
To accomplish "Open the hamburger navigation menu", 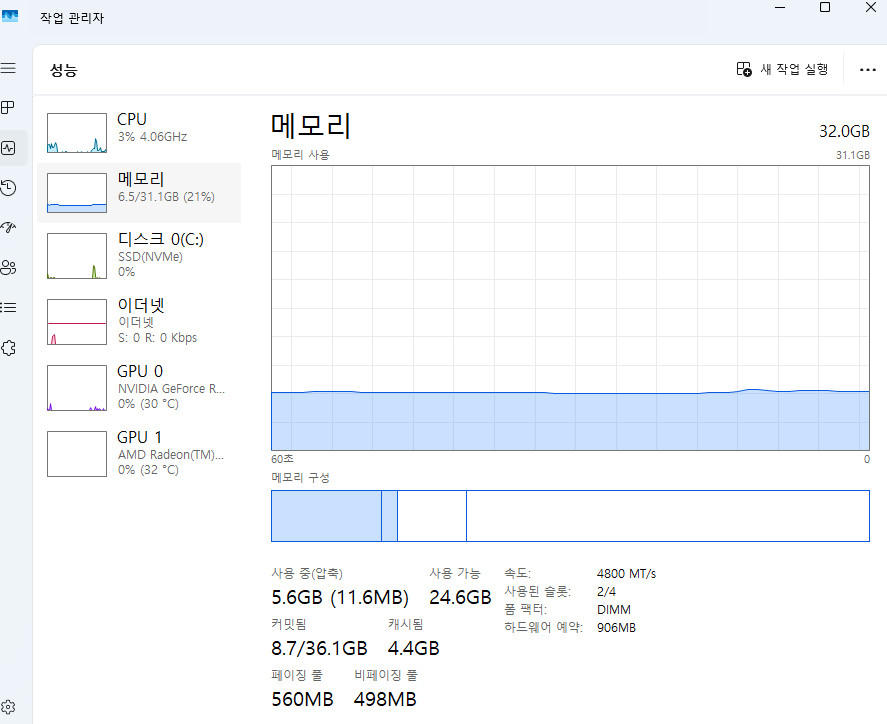I will point(8,68).
